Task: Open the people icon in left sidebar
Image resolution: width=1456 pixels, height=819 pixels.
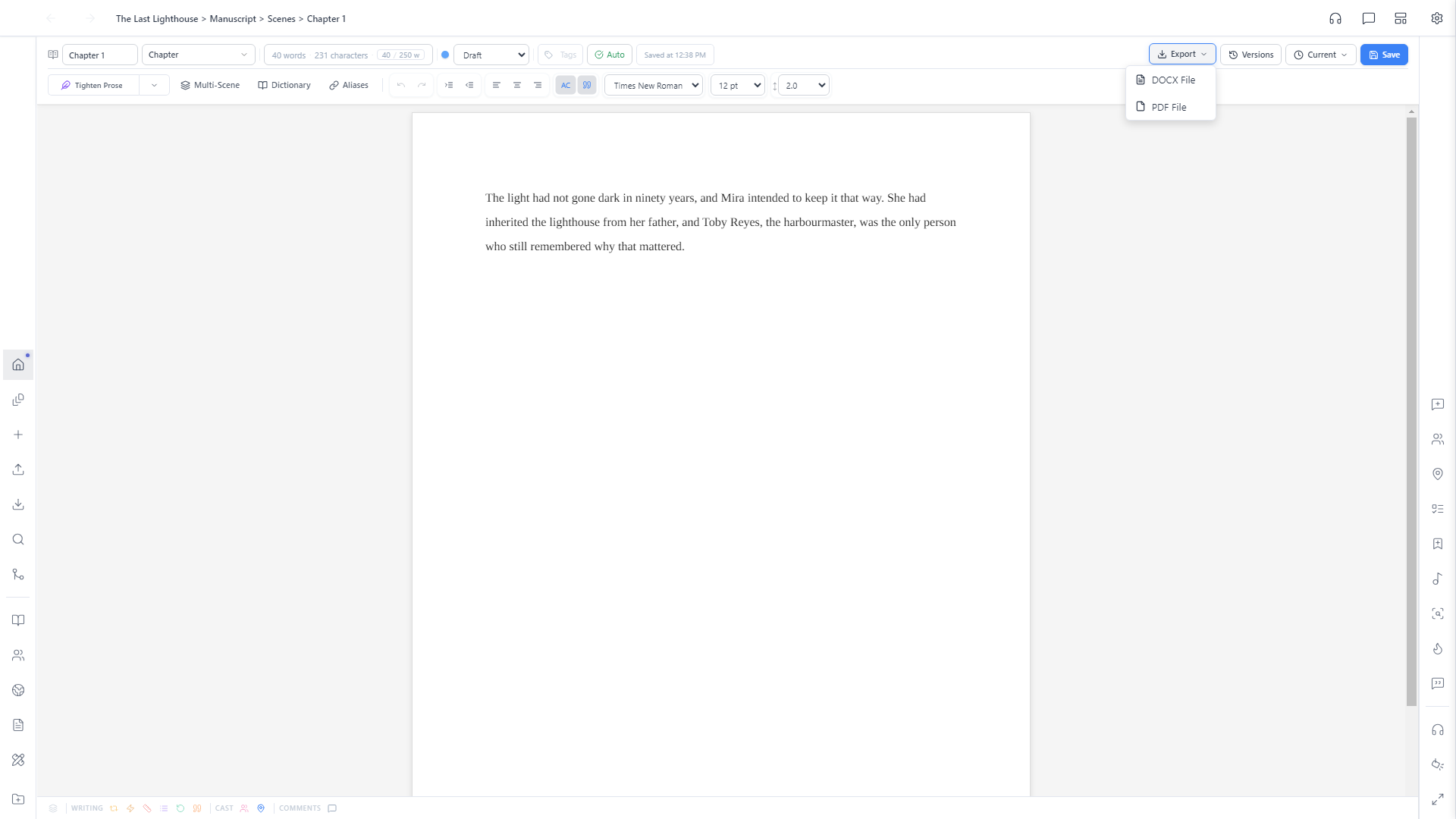Action: pyautogui.click(x=18, y=655)
